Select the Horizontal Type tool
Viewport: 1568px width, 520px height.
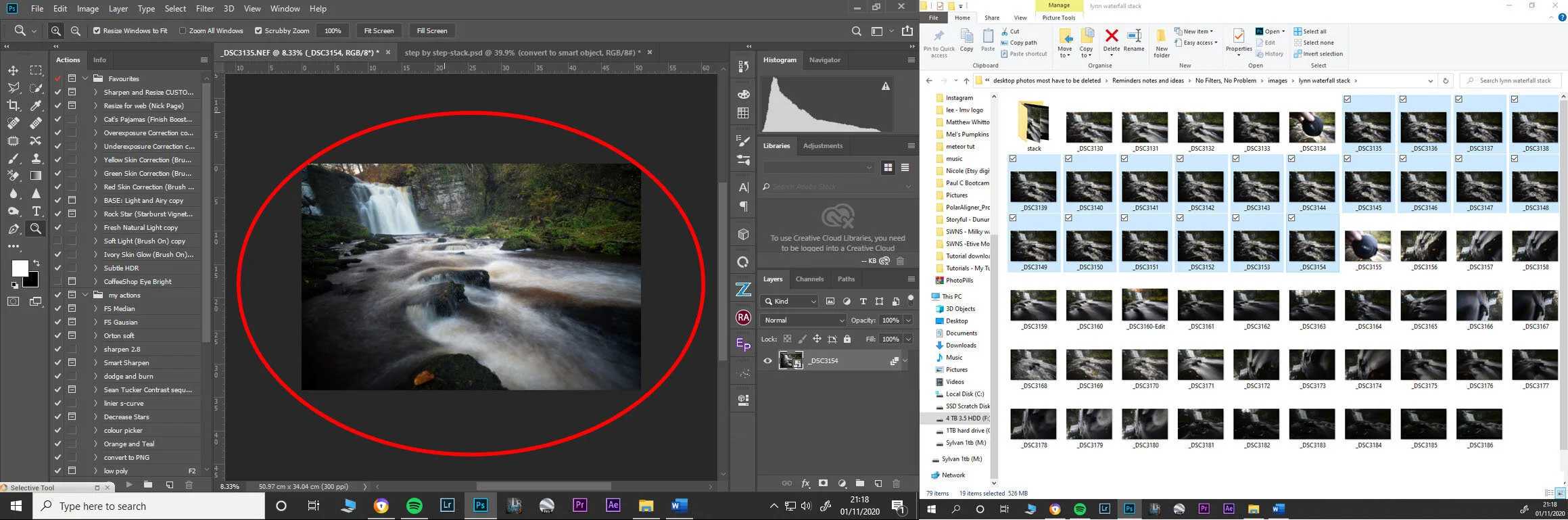(36, 211)
